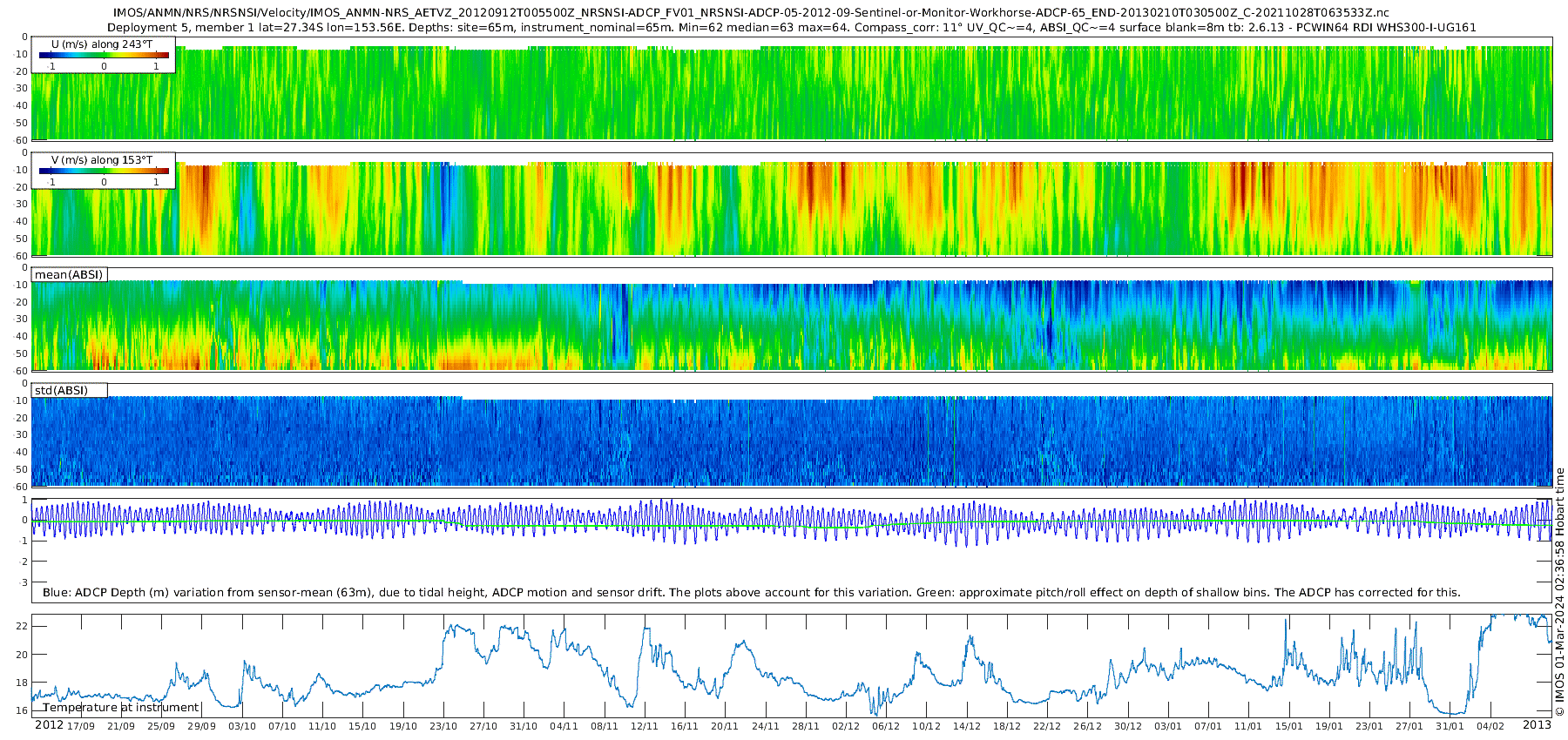This screenshot has height=740, width=1568.
Task: Click the 'Temperature at instrument' label
Action: 121,708
